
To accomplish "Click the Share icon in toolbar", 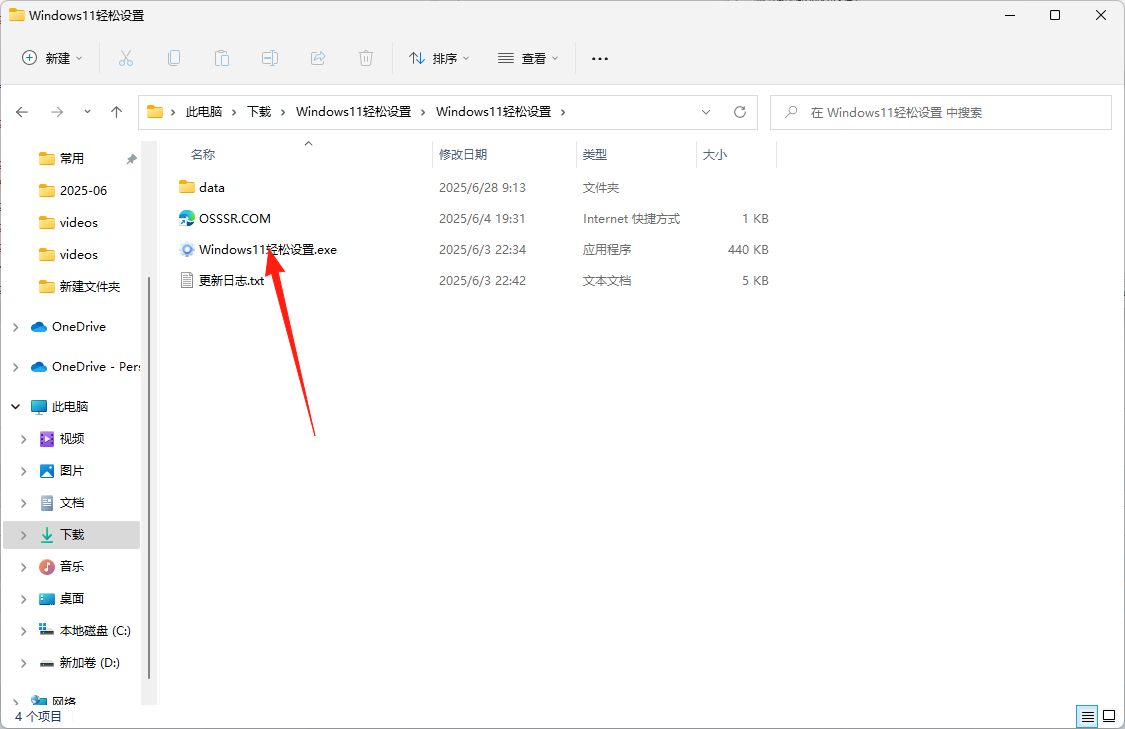I will 318,59.
